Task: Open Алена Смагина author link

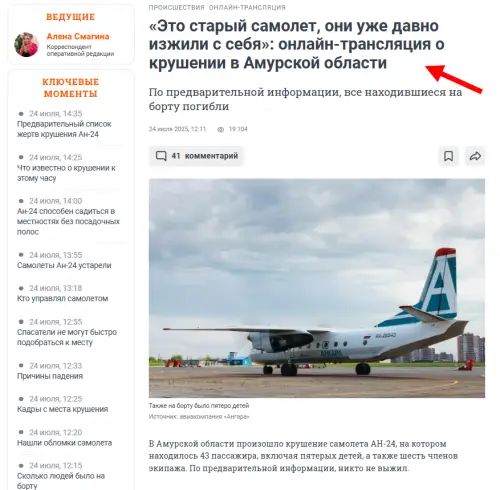Action: (x=78, y=36)
